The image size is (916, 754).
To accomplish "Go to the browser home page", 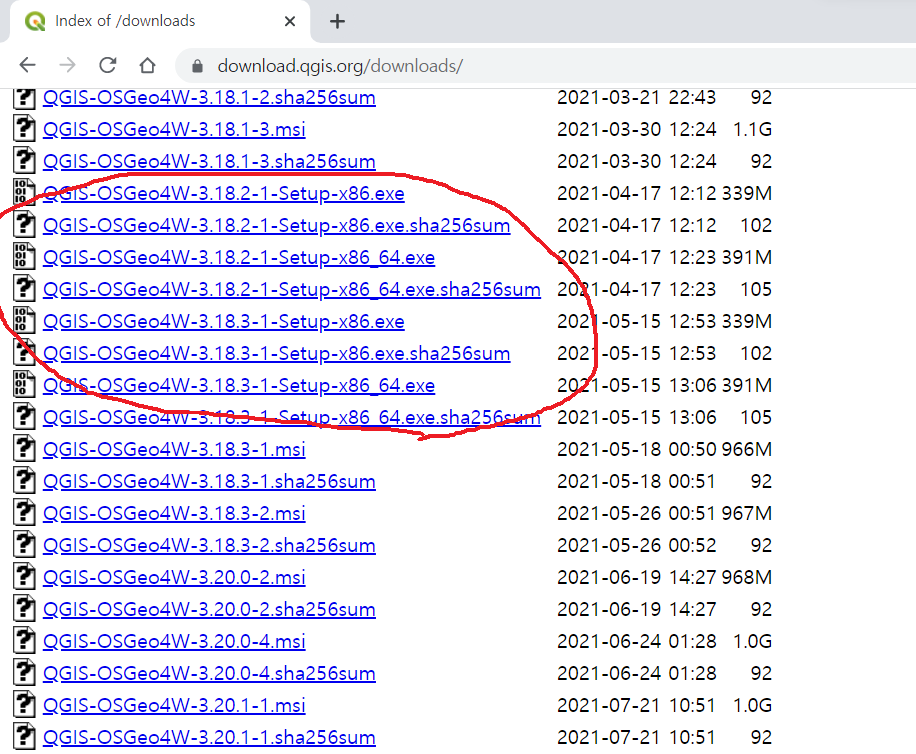I will [147, 65].
